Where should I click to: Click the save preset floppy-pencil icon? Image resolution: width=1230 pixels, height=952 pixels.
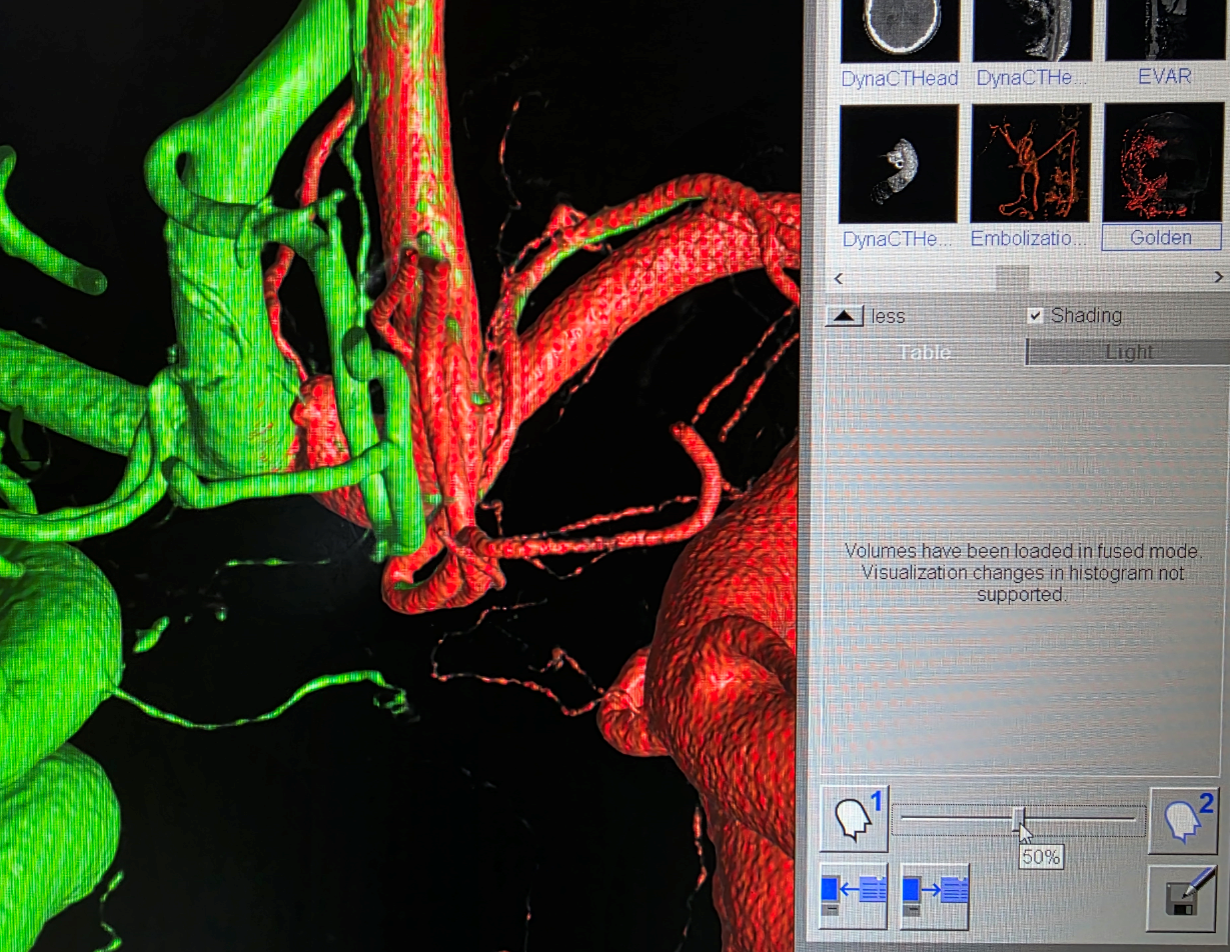1187,897
